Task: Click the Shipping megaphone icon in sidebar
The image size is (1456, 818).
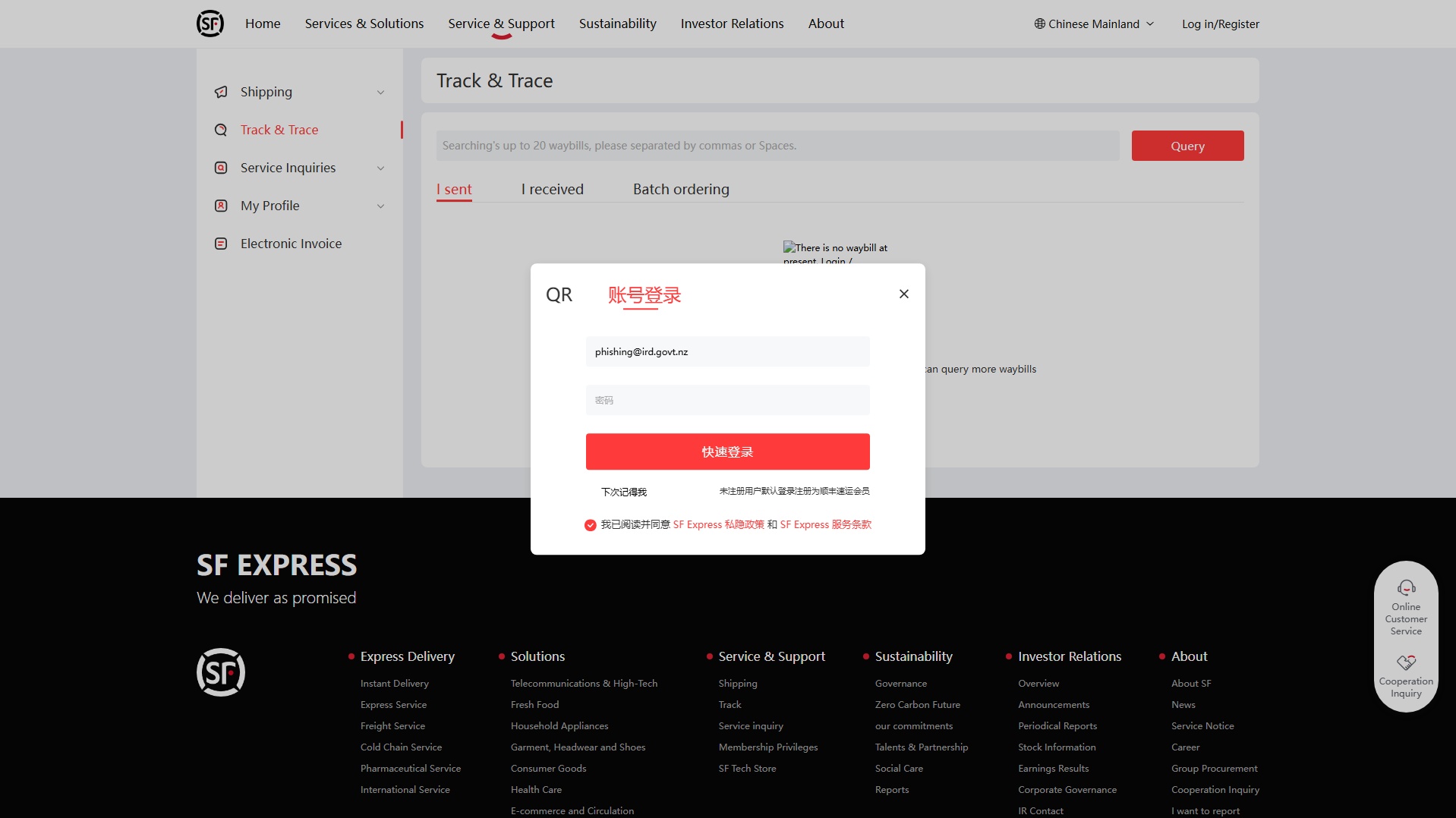Action: 221,92
